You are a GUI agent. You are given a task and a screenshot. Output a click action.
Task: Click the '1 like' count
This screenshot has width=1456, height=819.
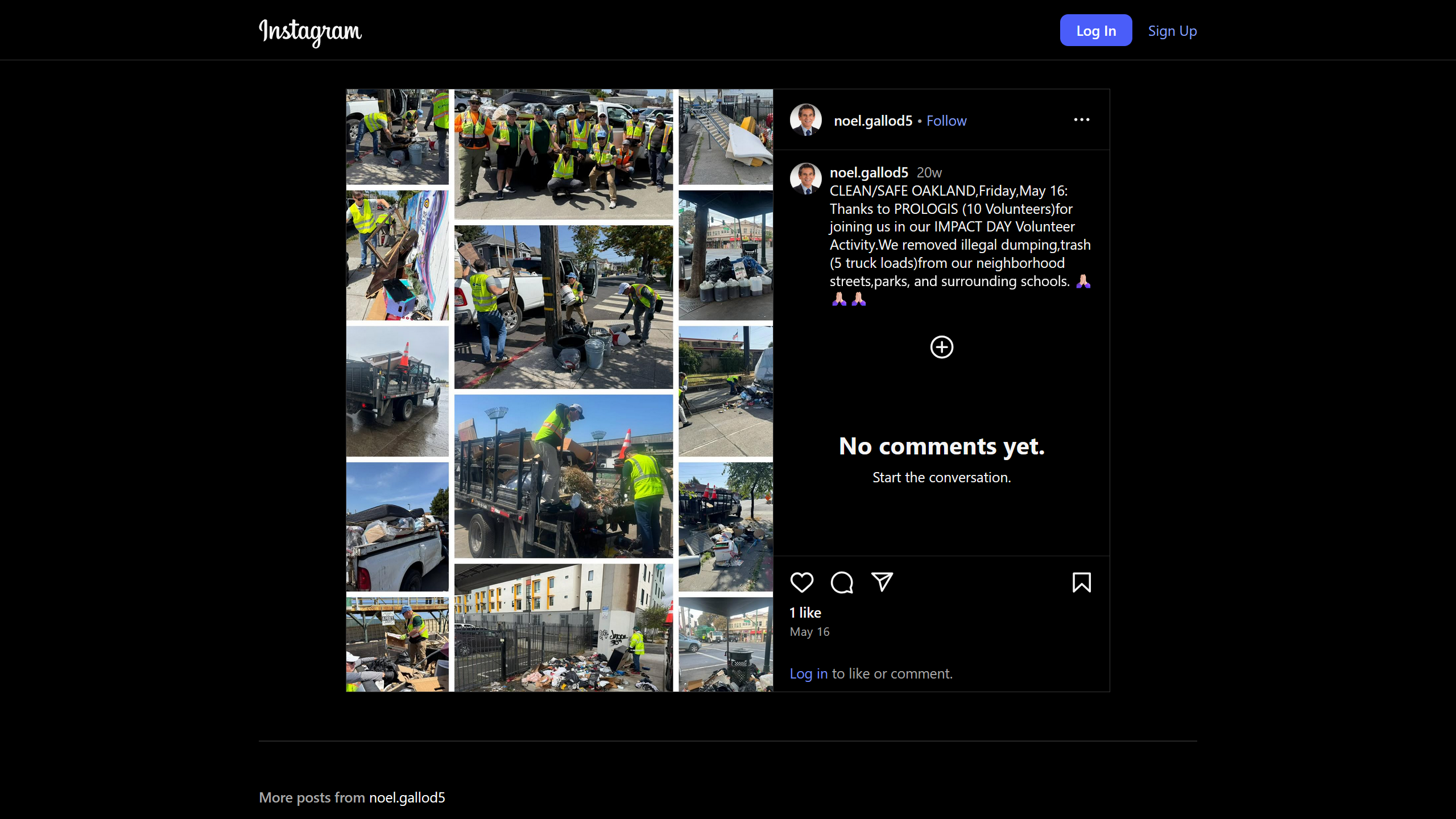click(x=805, y=613)
